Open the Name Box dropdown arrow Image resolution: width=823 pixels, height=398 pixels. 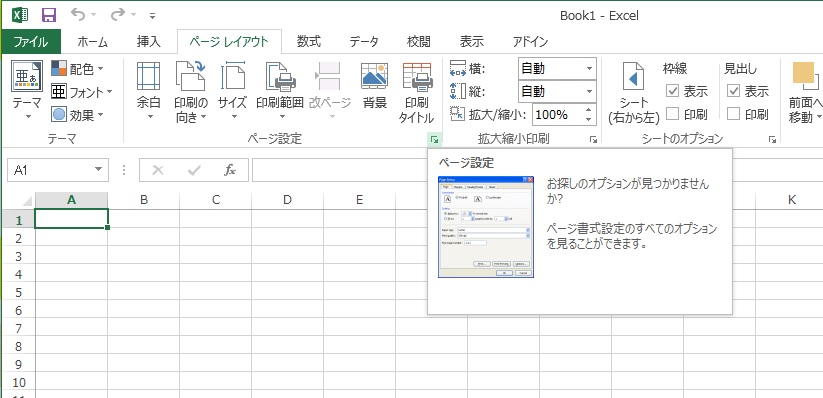tap(98, 170)
